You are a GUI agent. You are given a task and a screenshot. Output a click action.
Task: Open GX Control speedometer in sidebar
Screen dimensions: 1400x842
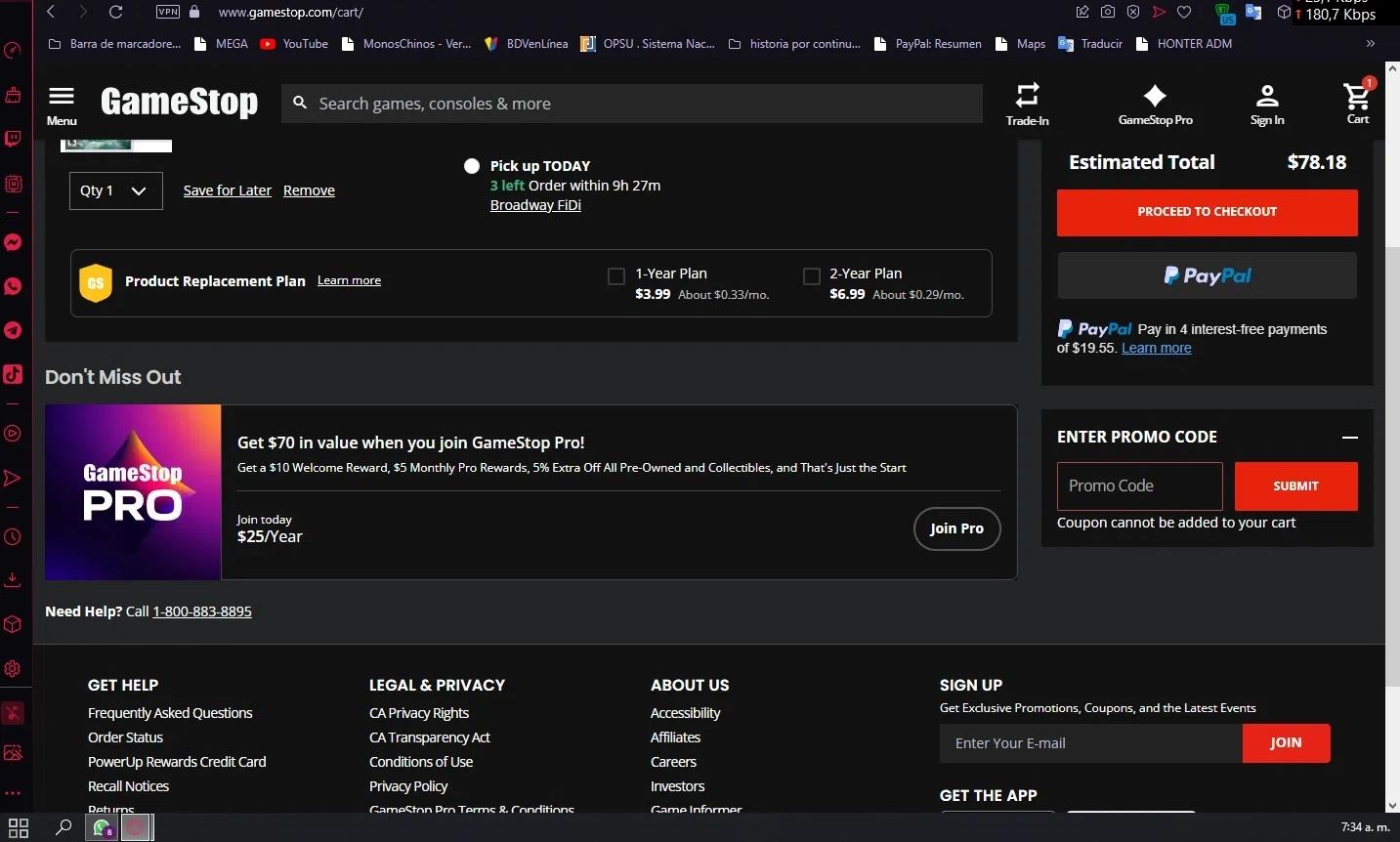pyautogui.click(x=13, y=50)
